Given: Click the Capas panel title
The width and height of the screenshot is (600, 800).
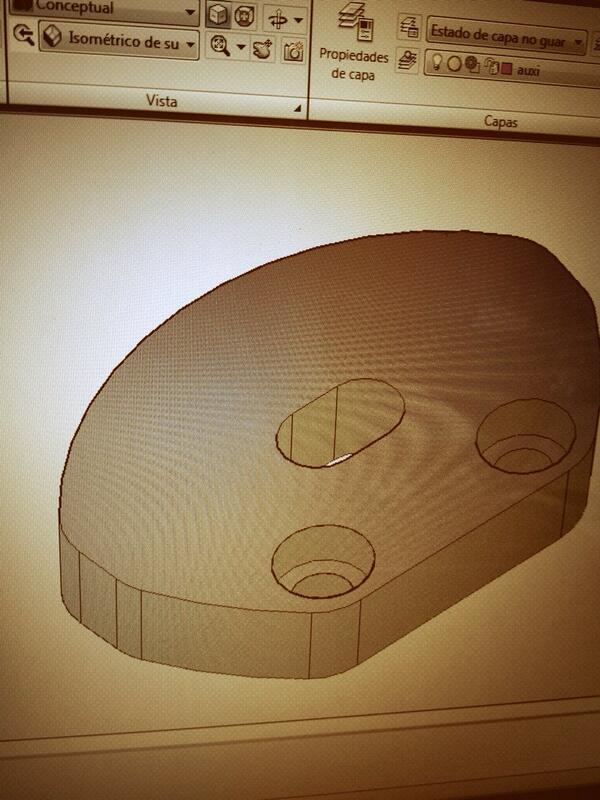Looking at the screenshot, I should (500, 122).
